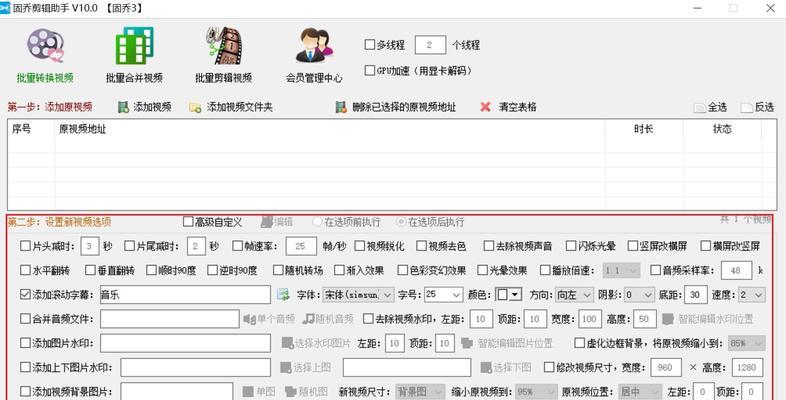This screenshot has height=400, width=786.
Task: Select 在选项前执行 radio button
Action: (317, 222)
